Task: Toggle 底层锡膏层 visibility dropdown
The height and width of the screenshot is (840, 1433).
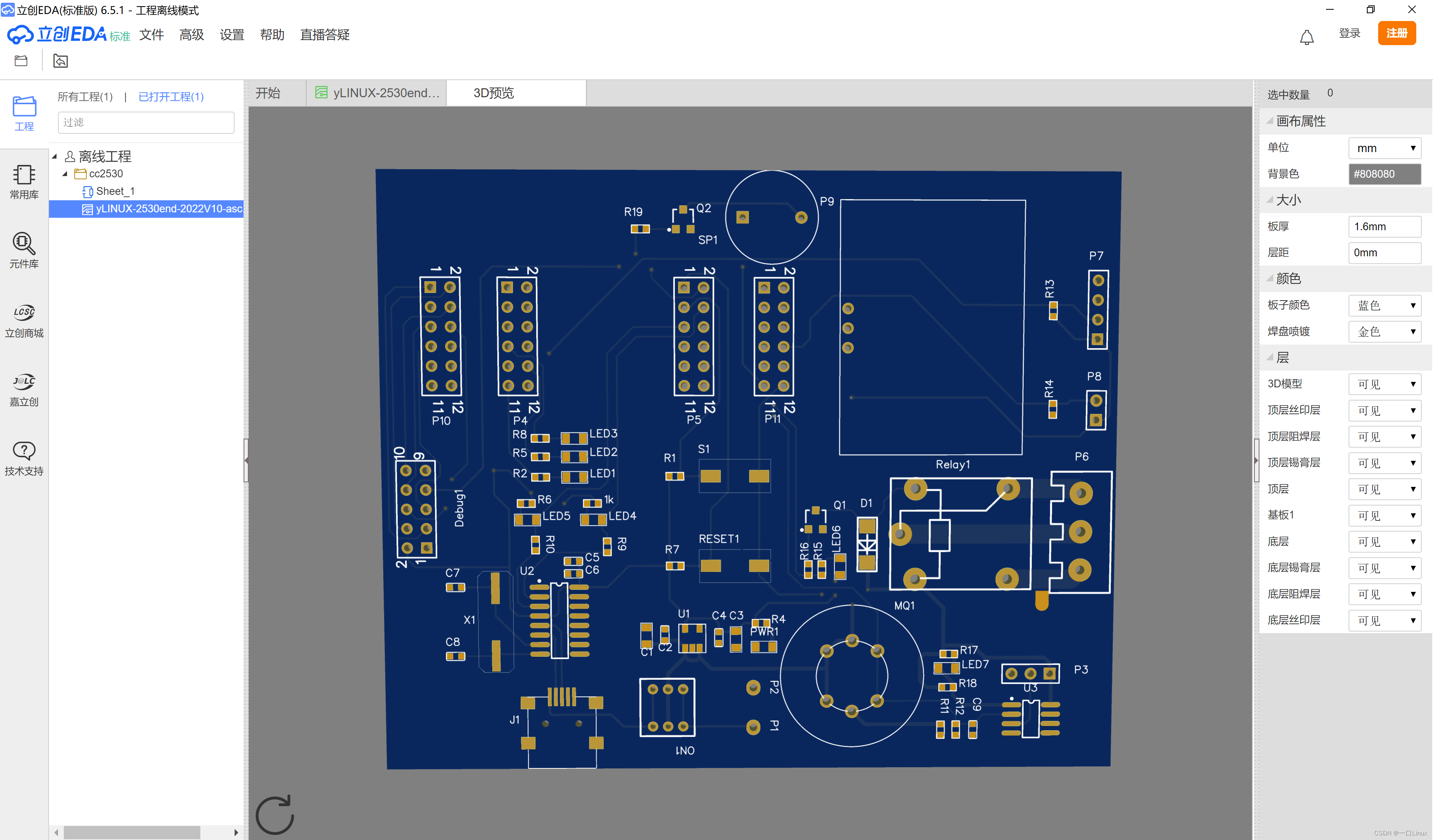Action: pos(1385,568)
